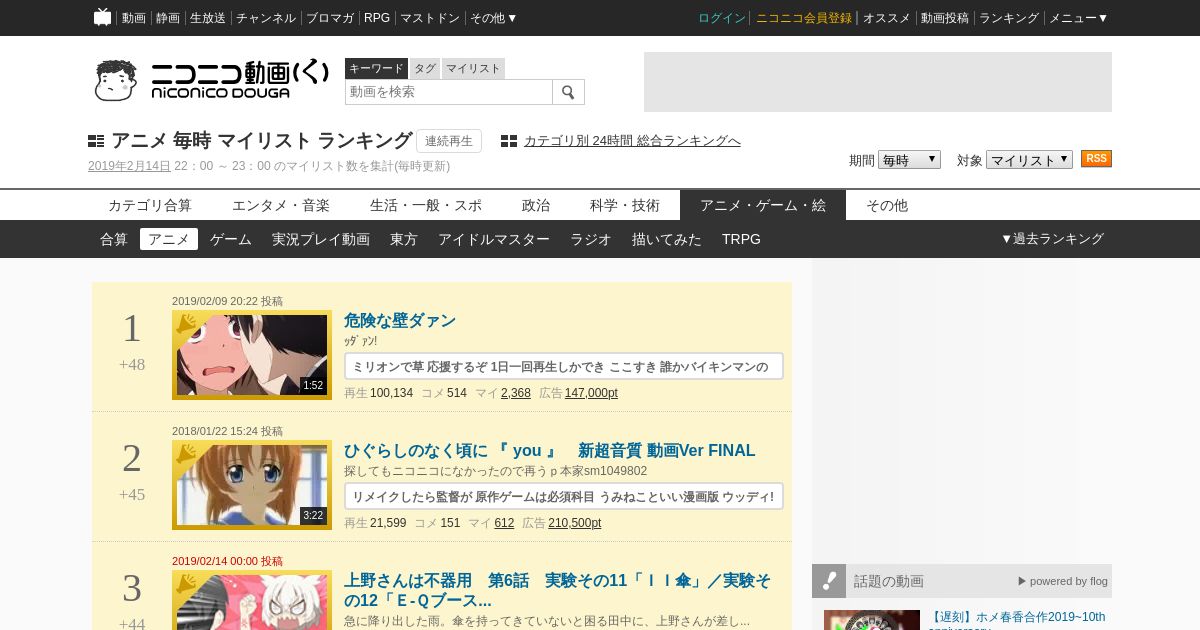Click the list icon before アニメ 毎時 heading
The image size is (1200, 630).
tap(96, 141)
